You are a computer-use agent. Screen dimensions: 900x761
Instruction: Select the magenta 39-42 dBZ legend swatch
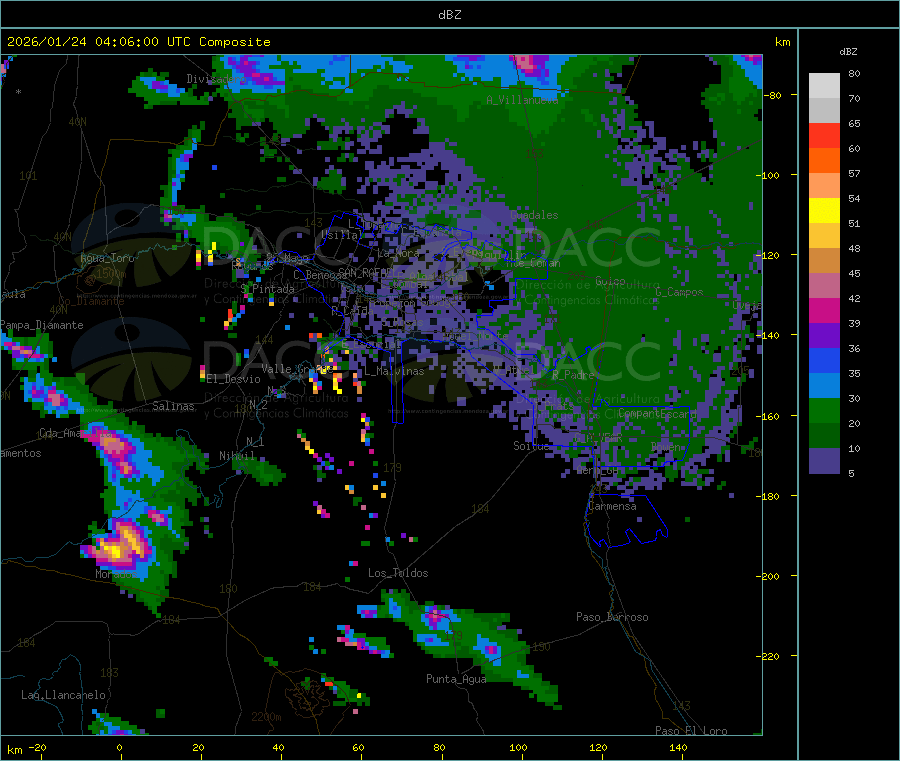coord(824,310)
